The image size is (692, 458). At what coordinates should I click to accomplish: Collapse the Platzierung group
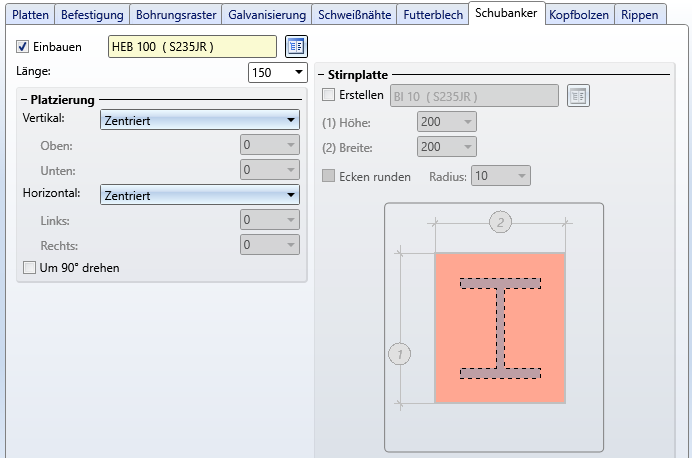(24, 100)
